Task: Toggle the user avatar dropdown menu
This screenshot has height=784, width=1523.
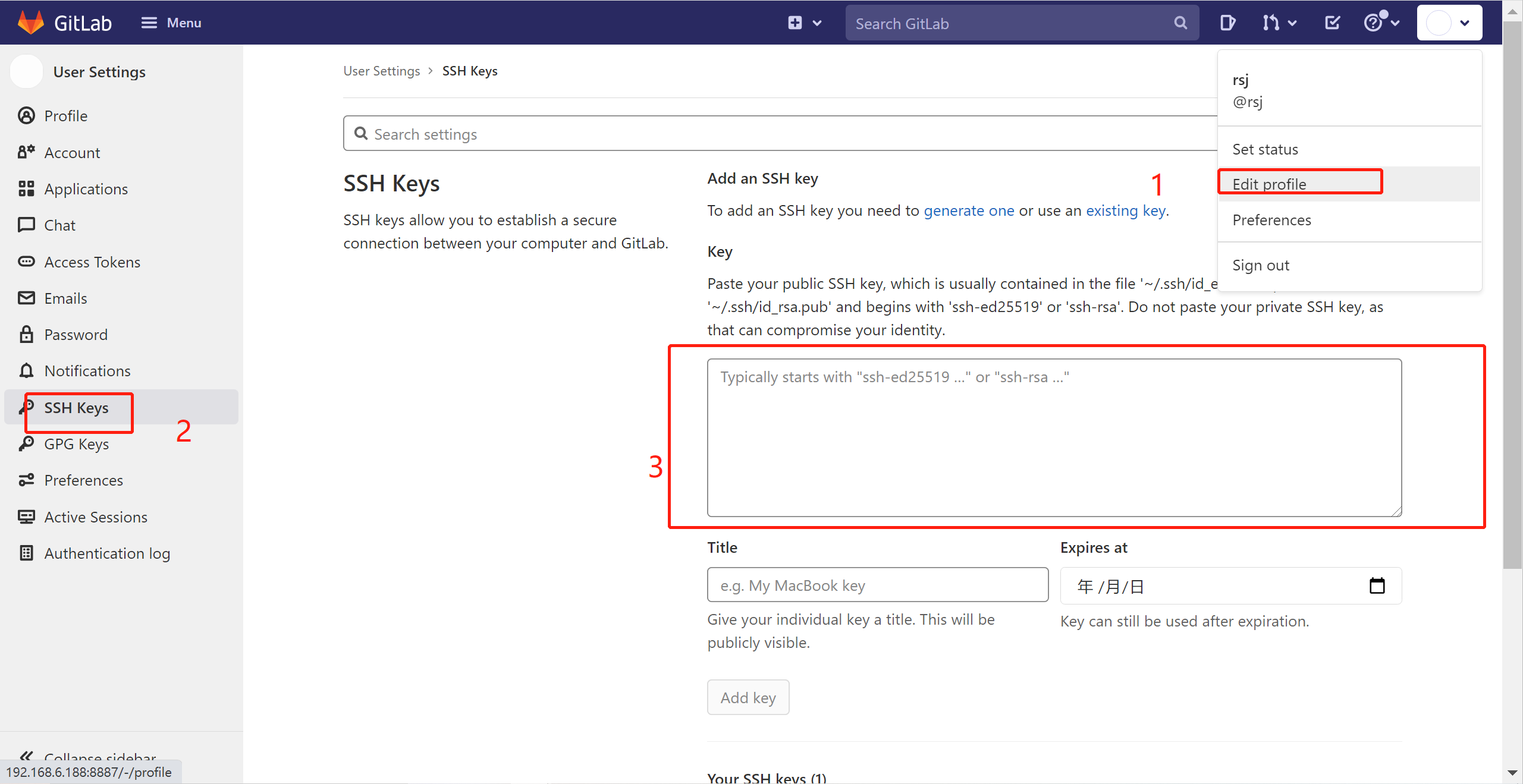Action: (1449, 23)
